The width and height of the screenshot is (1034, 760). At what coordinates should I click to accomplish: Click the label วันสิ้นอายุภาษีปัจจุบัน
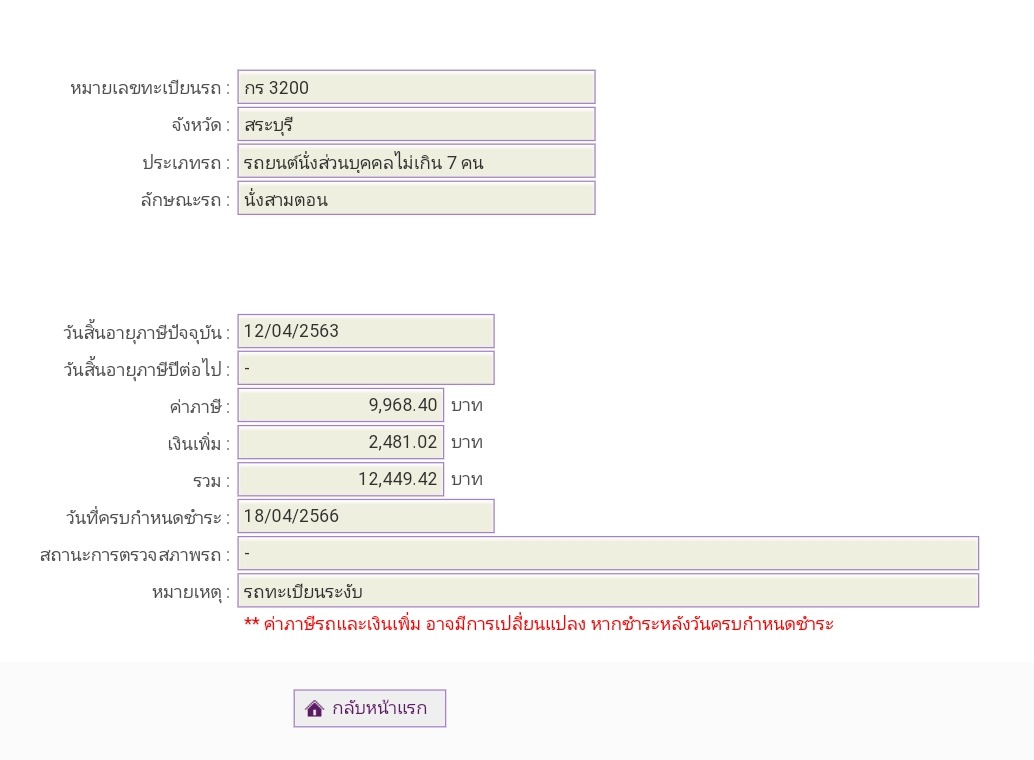pyautogui.click(x=146, y=332)
